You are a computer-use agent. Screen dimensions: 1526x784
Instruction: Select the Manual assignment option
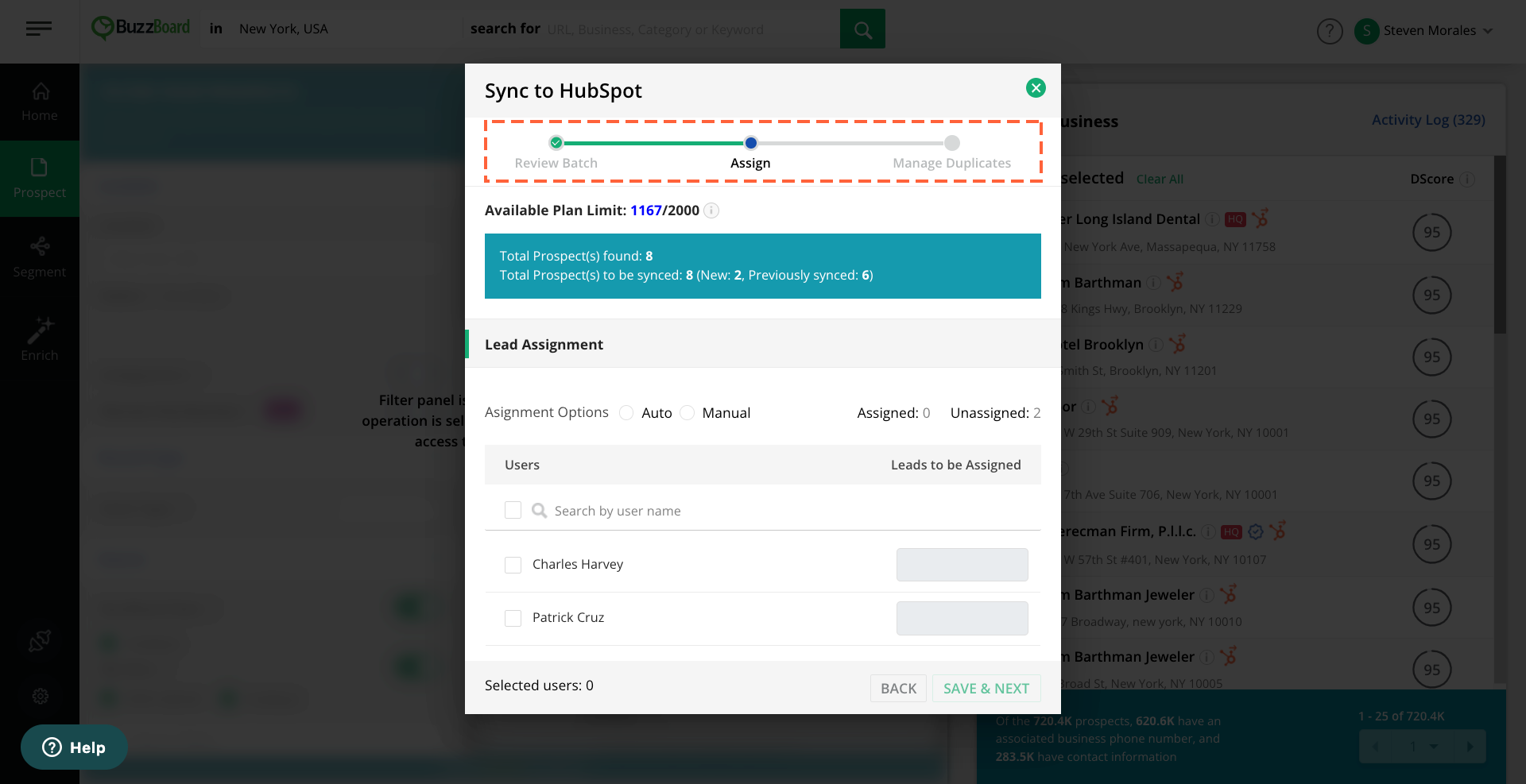[x=687, y=413]
